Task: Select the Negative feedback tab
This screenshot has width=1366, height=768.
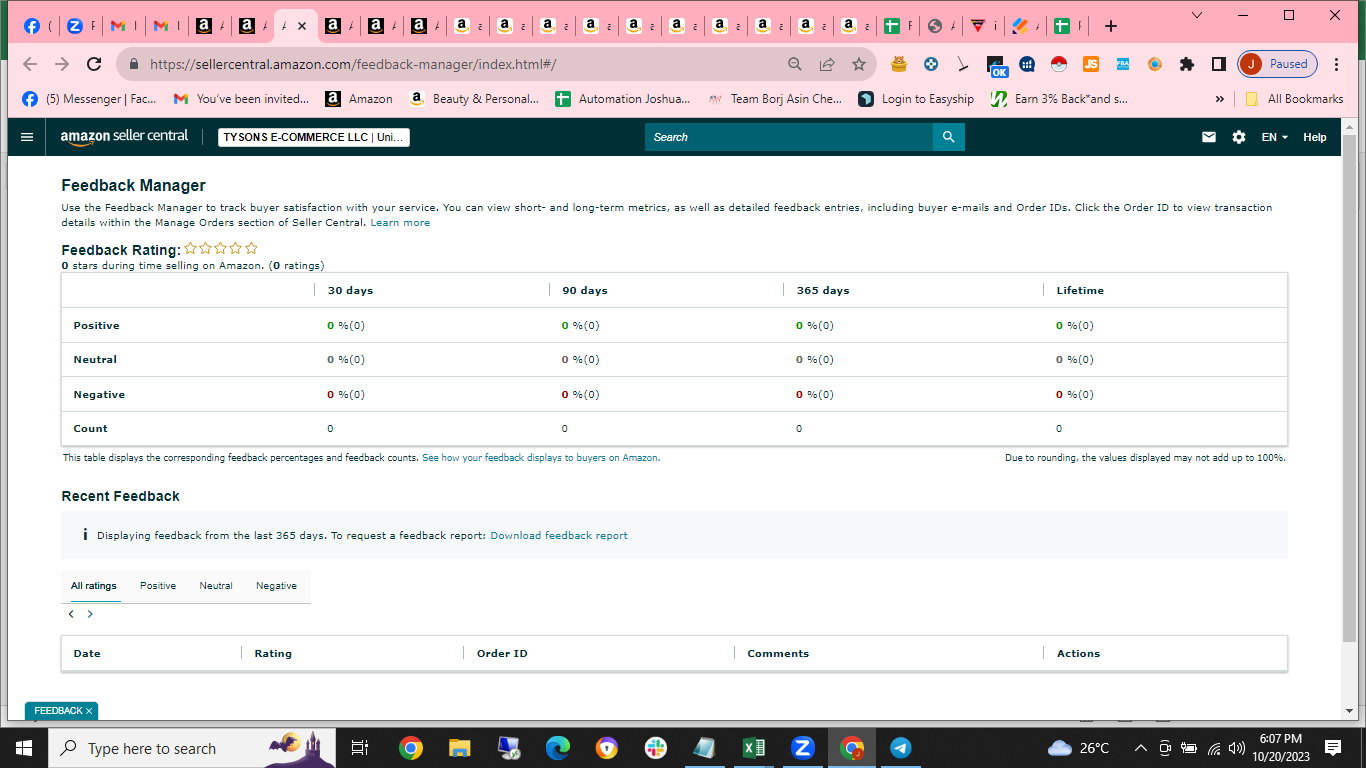Action: tap(276, 586)
